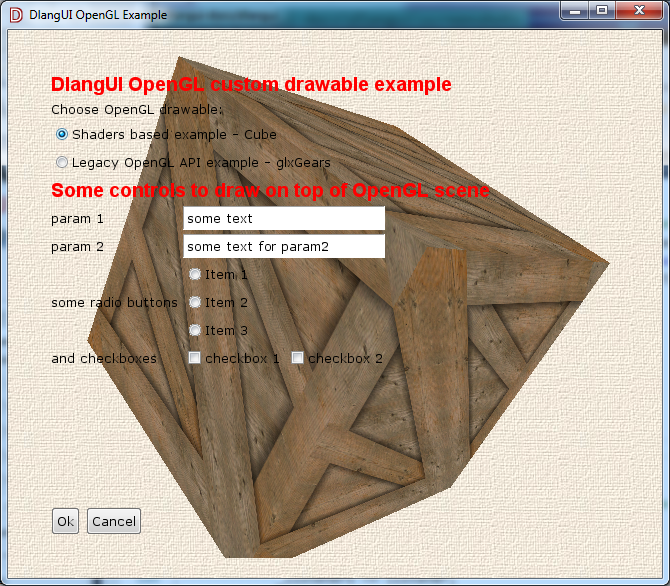Click the 'some radio buttons' label
The image size is (670, 586).
(114, 302)
